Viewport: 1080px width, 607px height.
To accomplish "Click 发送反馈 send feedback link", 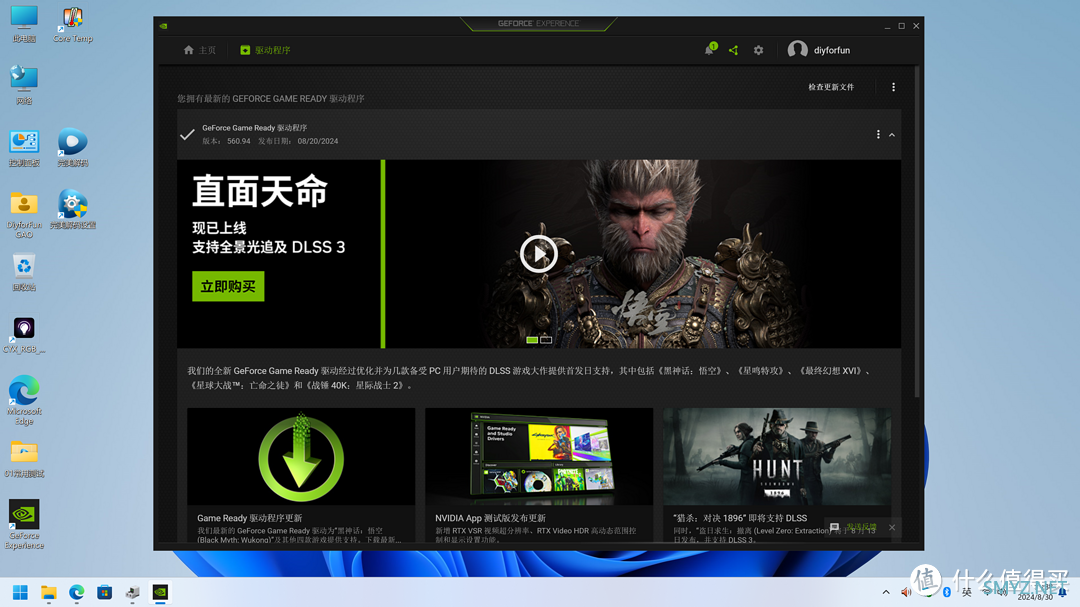I will (862, 527).
